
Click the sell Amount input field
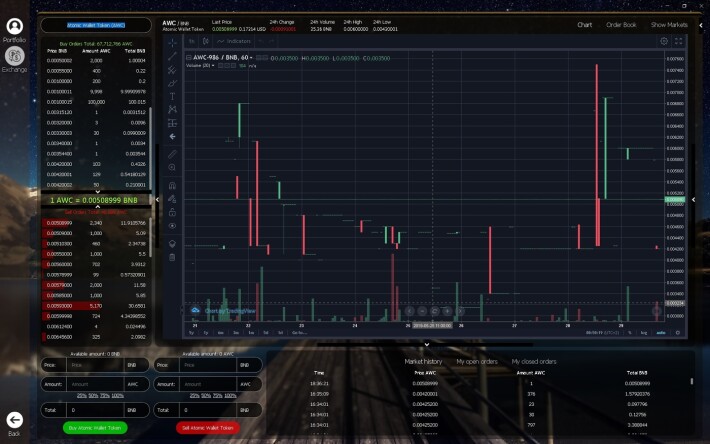click(x=208, y=384)
